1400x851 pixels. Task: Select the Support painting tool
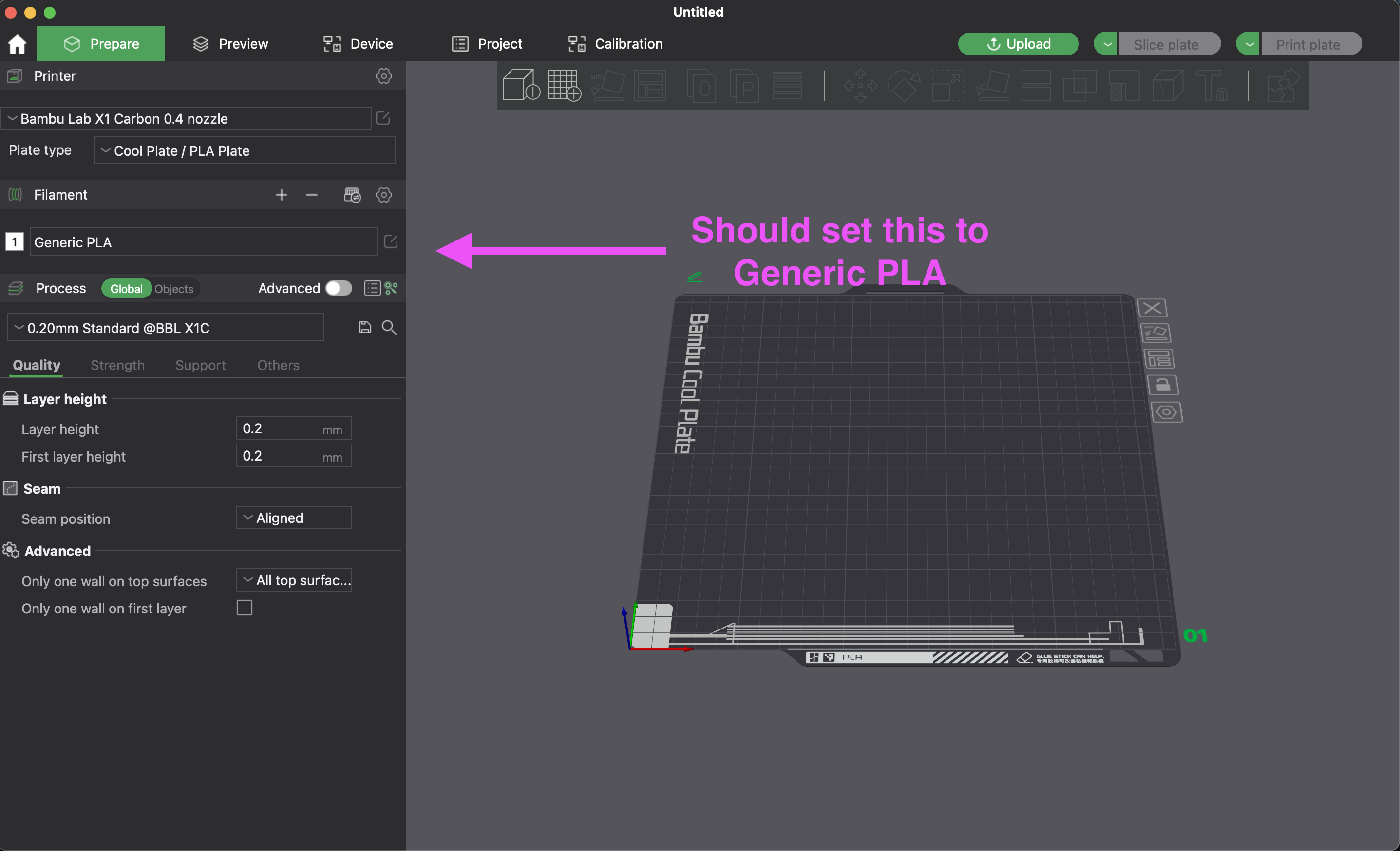coord(1123,86)
